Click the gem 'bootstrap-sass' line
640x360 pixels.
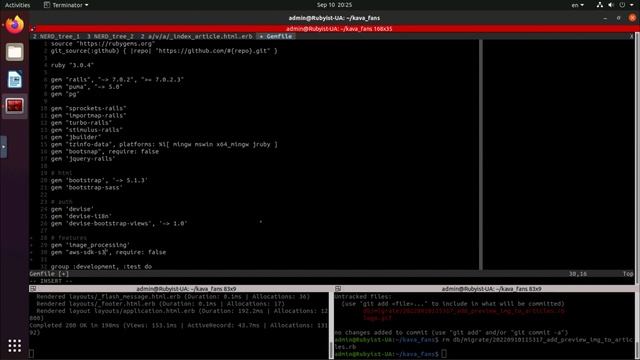(x=87, y=188)
